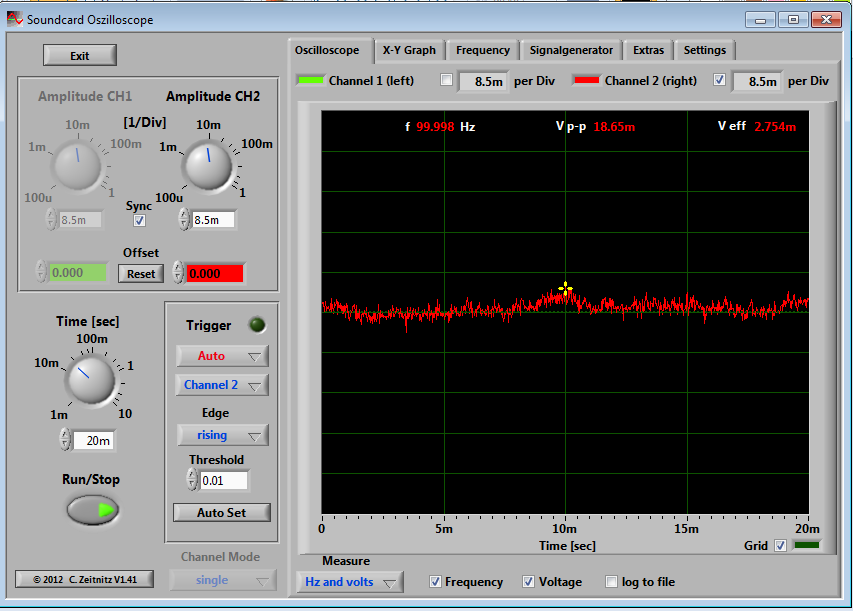853x611 pixels.
Task: Click the Channel 2 red color indicator
Action: [x=586, y=81]
